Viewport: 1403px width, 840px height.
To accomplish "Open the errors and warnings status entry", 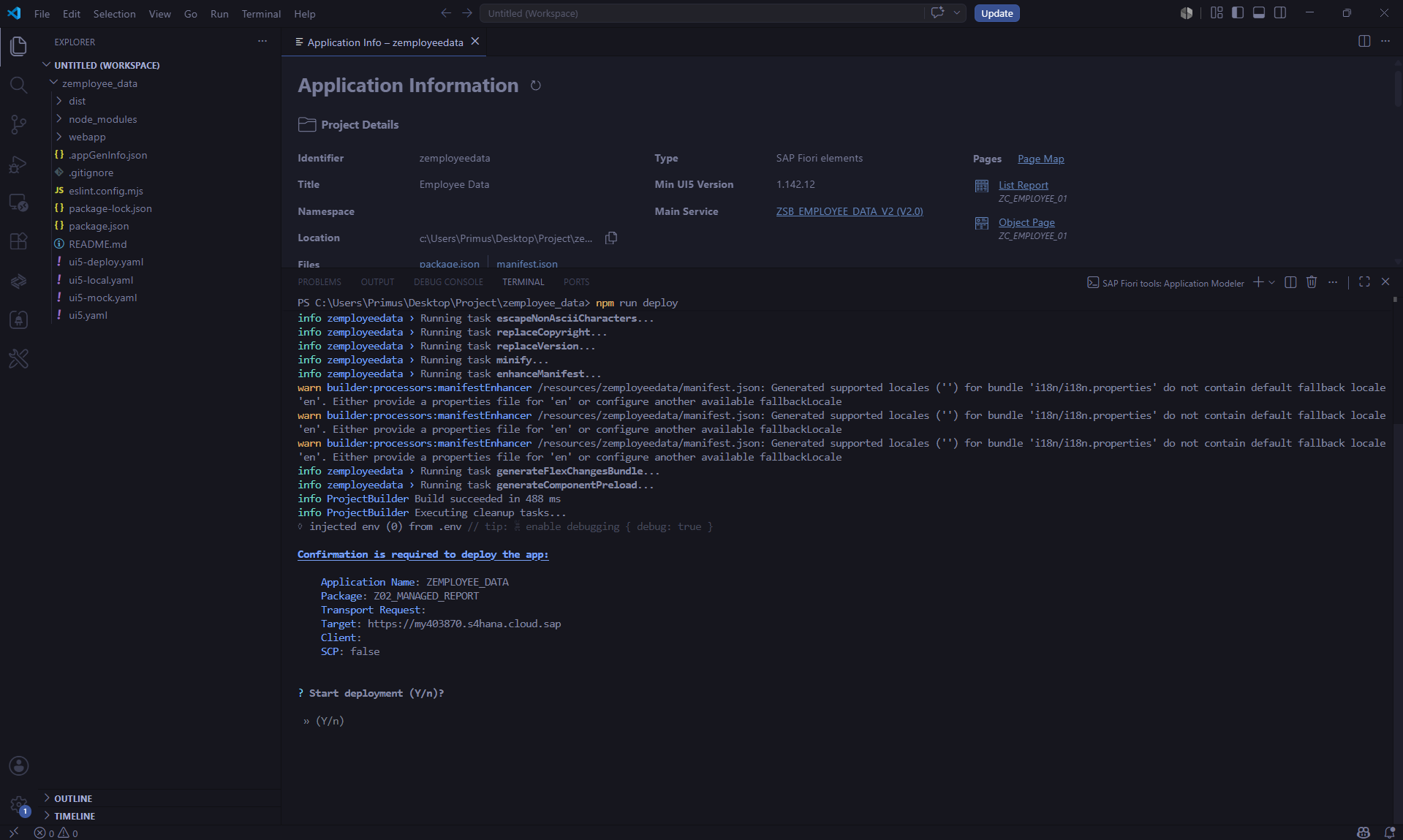I will point(56,833).
